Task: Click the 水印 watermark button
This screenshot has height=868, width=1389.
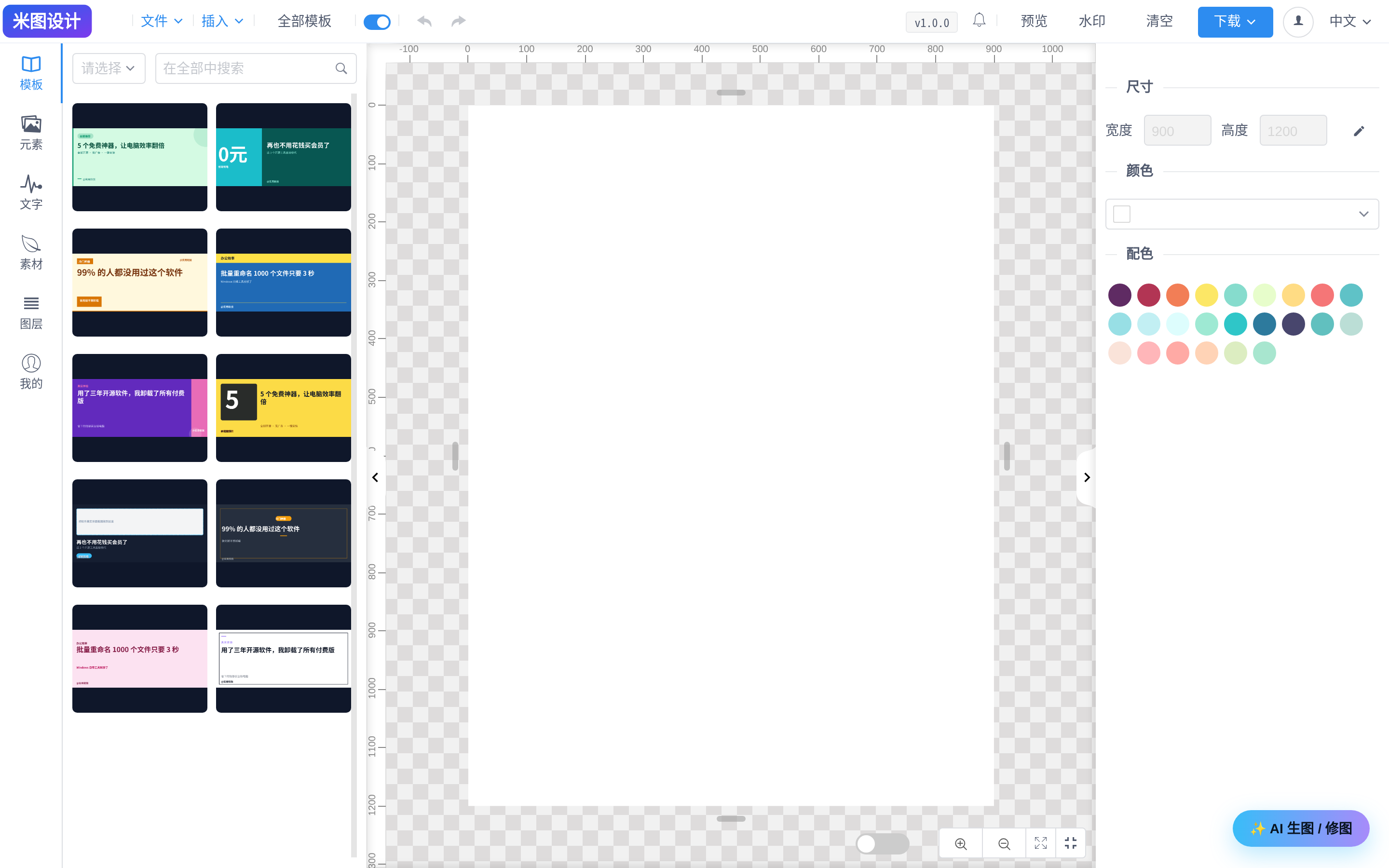Action: pos(1092,21)
